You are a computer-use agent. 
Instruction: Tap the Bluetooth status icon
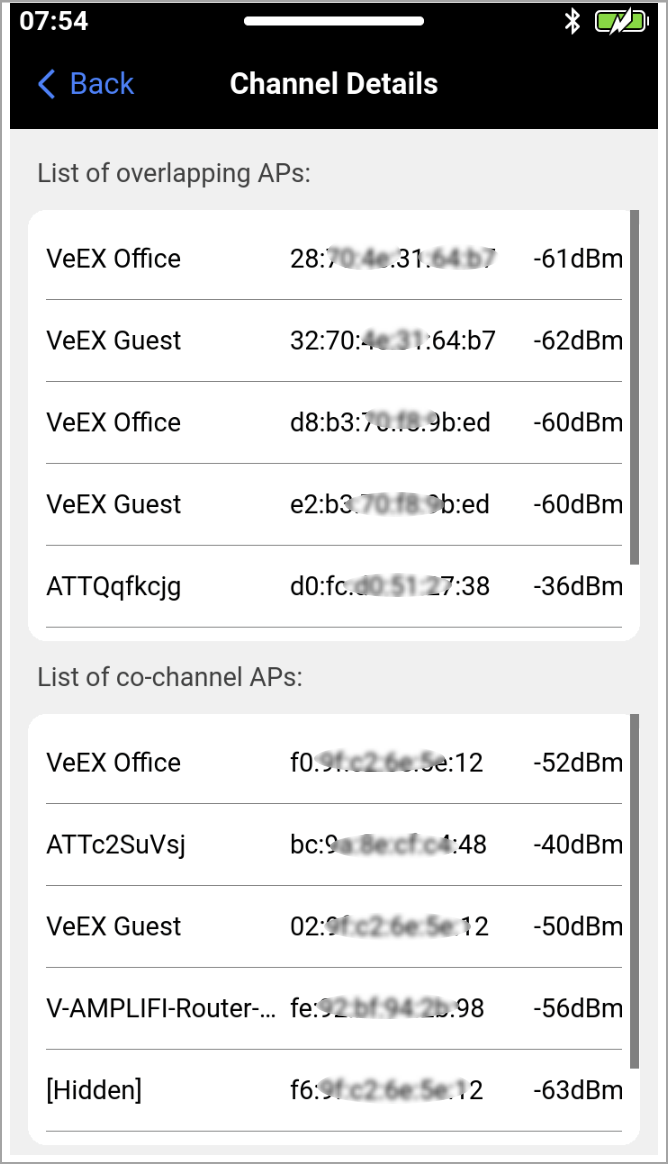pyautogui.click(x=572, y=22)
